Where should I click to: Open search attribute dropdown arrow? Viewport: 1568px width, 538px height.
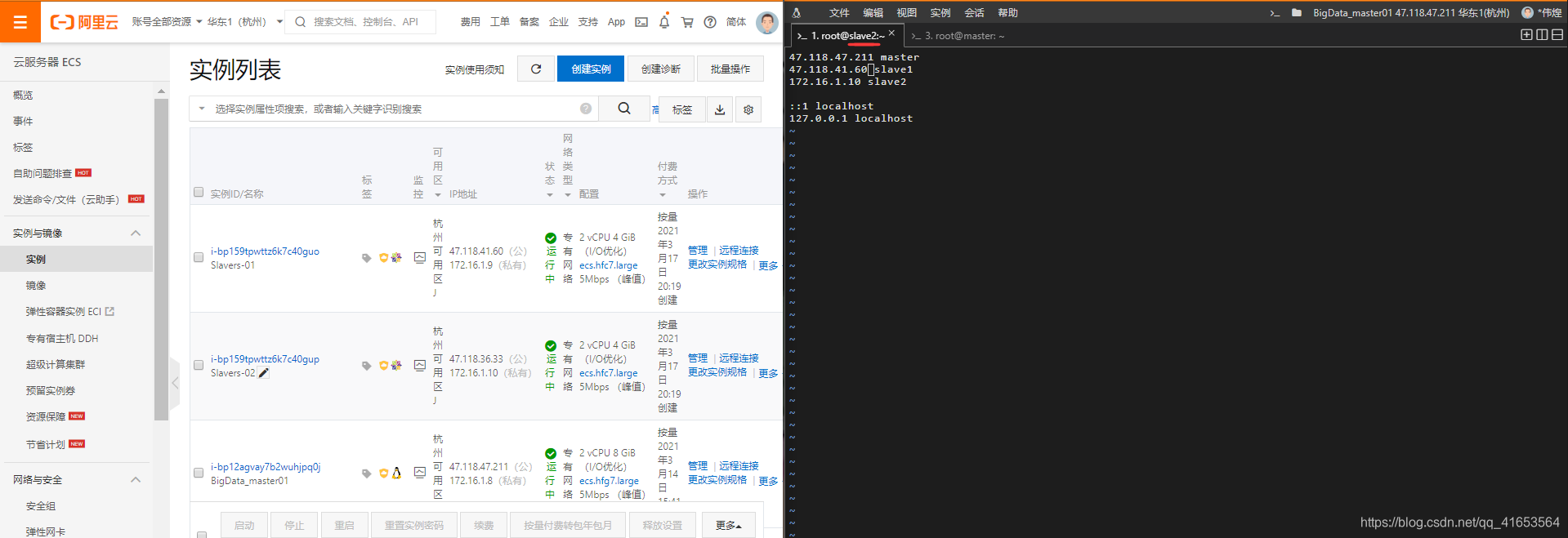coord(202,109)
